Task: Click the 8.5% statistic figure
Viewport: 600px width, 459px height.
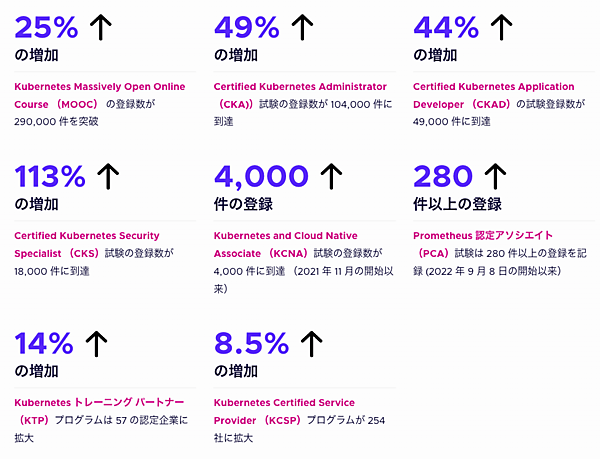Action: [252, 345]
